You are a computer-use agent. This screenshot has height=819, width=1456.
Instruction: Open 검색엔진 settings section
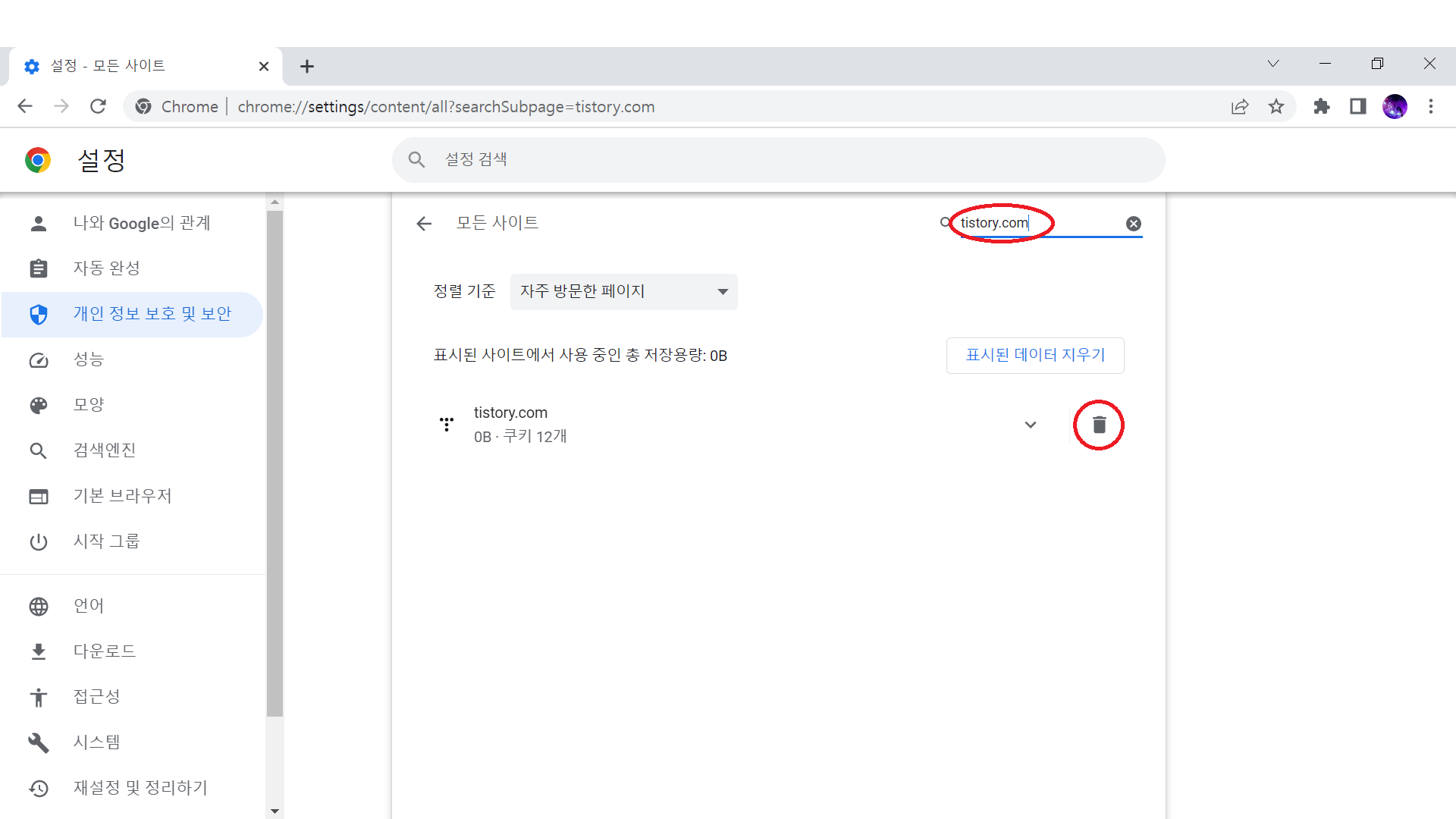tap(132, 450)
